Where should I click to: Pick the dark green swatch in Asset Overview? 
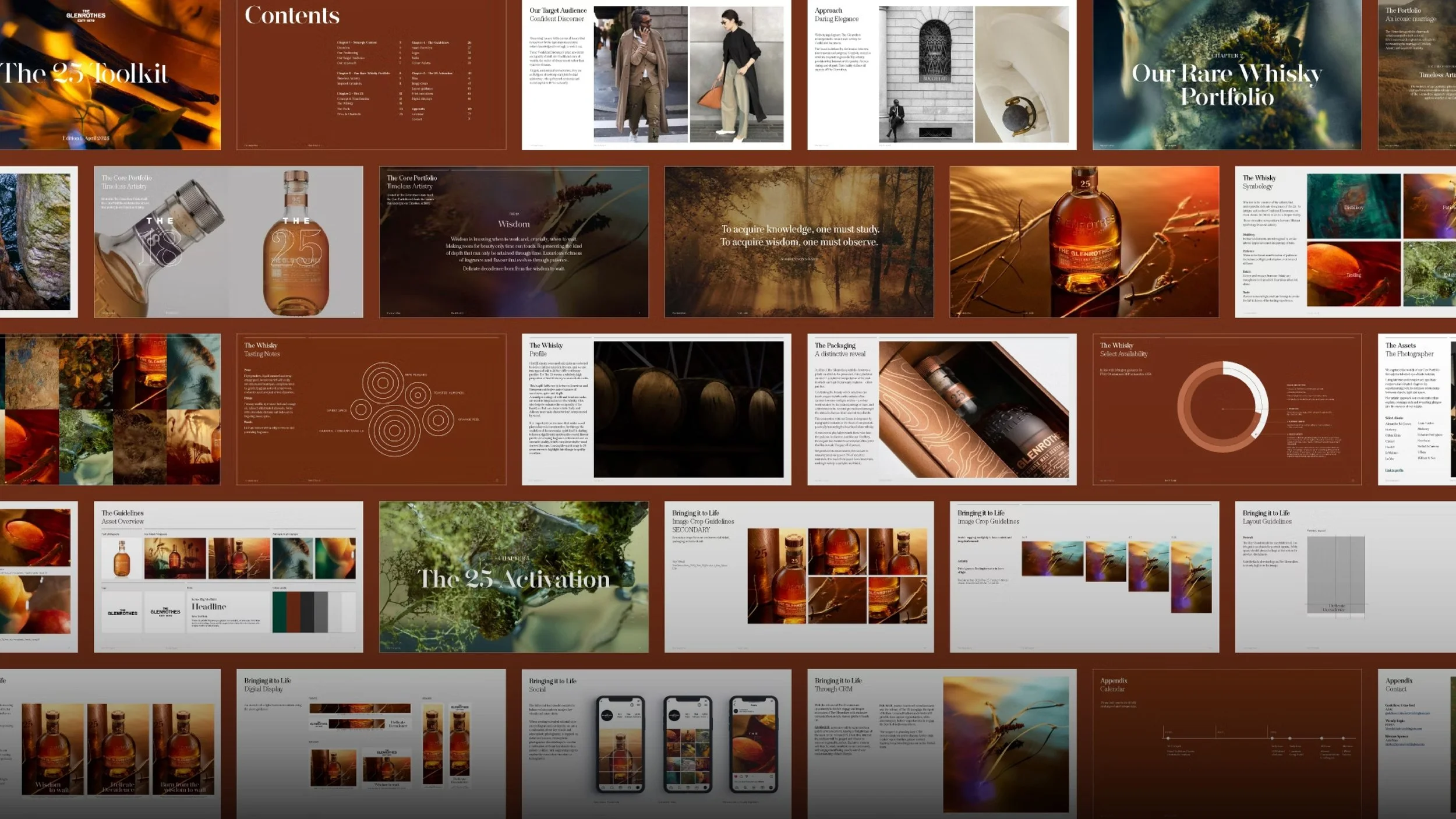[280, 612]
